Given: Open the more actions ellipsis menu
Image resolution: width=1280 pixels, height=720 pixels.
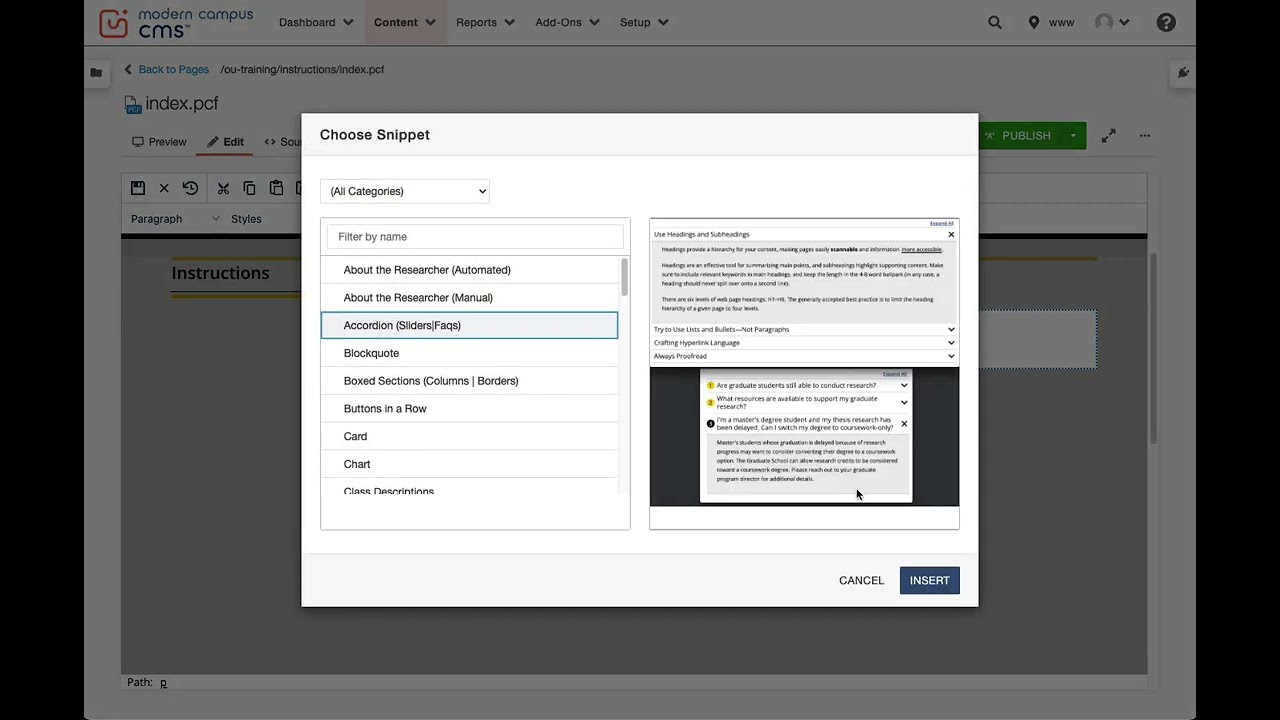Looking at the screenshot, I should (x=1145, y=135).
